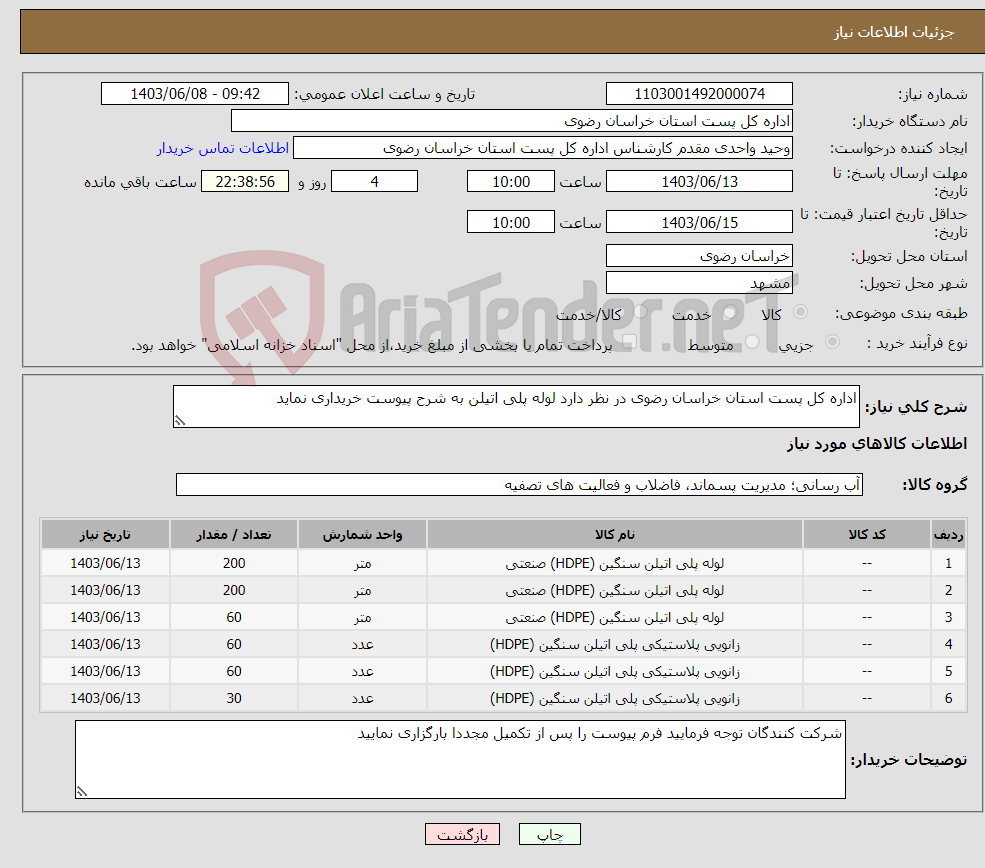The height and width of the screenshot is (868, 985).
Task: Click the remaining days field showing 4
Action: point(374,182)
